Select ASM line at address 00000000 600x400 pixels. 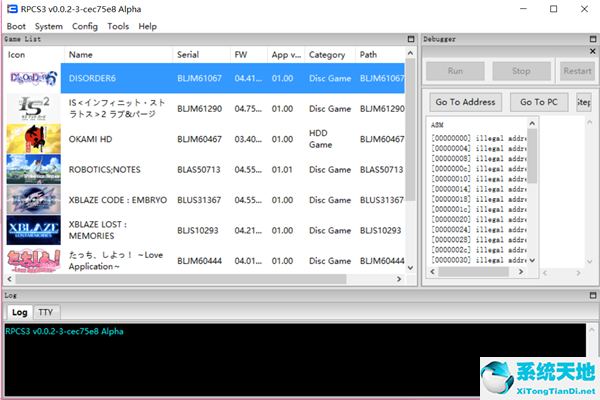tap(478, 138)
